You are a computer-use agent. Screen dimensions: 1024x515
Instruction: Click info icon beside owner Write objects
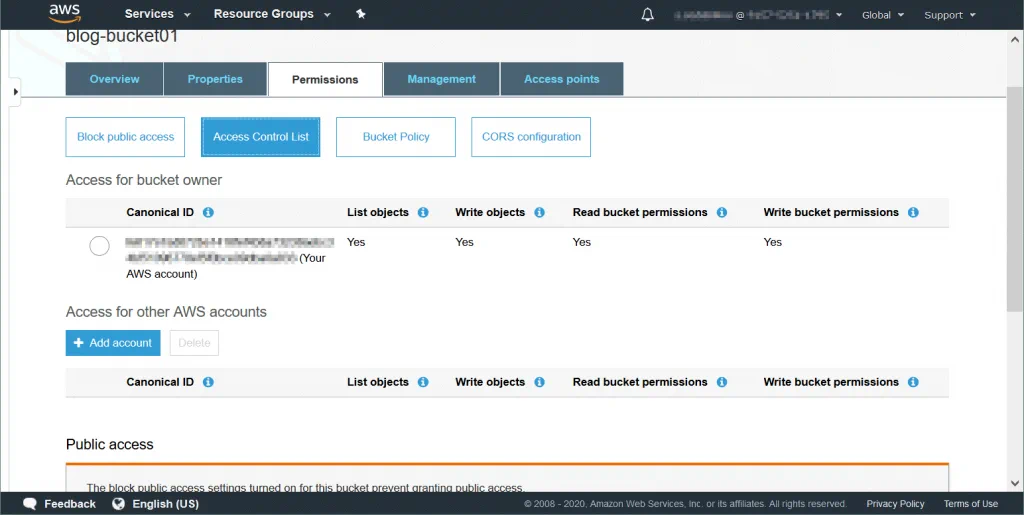tap(540, 213)
